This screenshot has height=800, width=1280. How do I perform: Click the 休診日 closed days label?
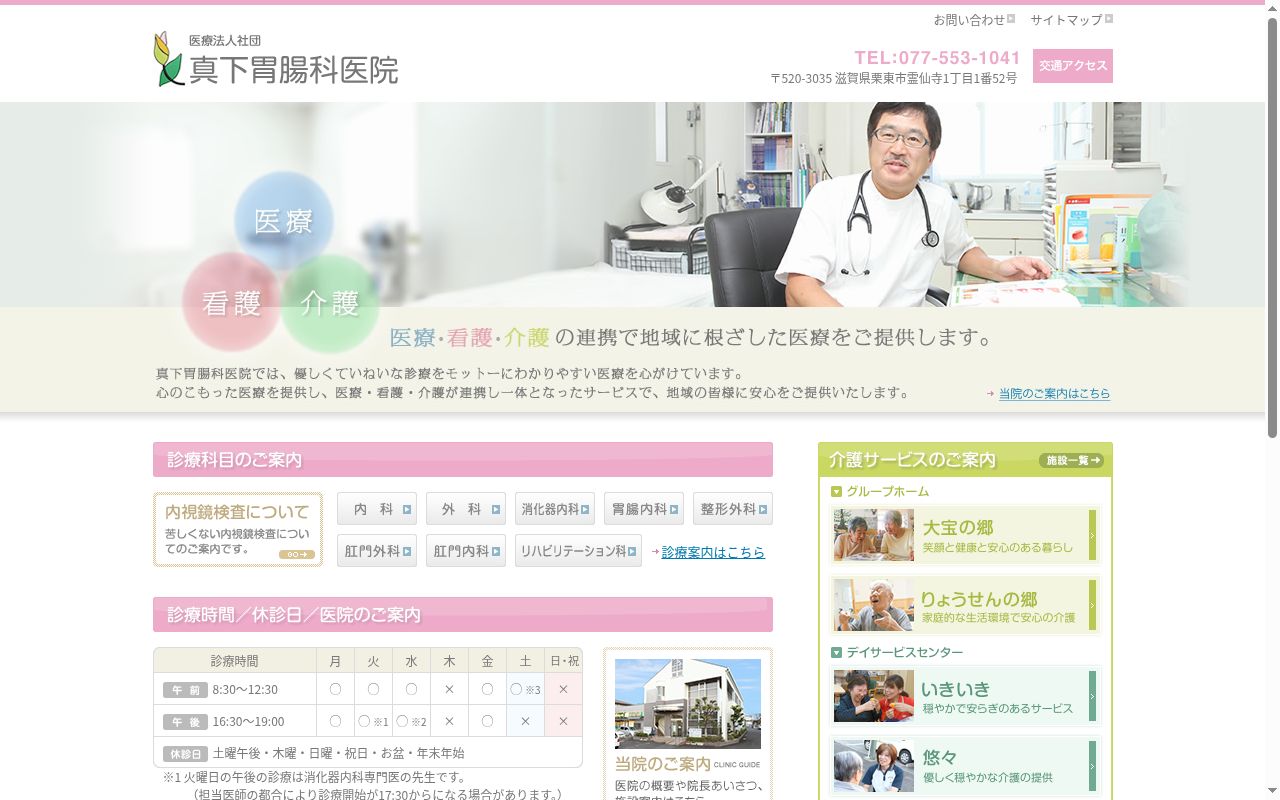[185, 754]
